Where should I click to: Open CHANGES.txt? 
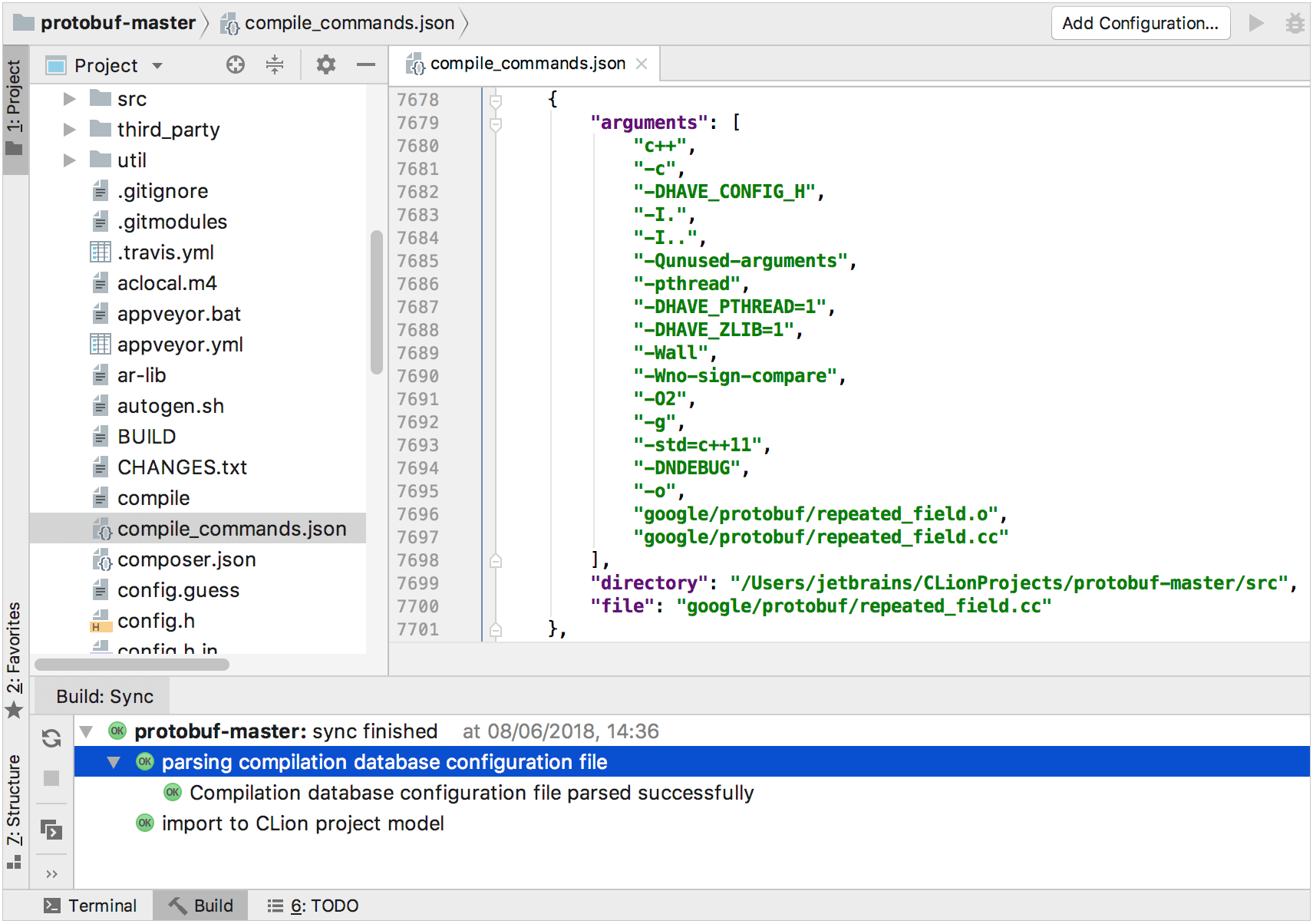pyautogui.click(x=182, y=467)
